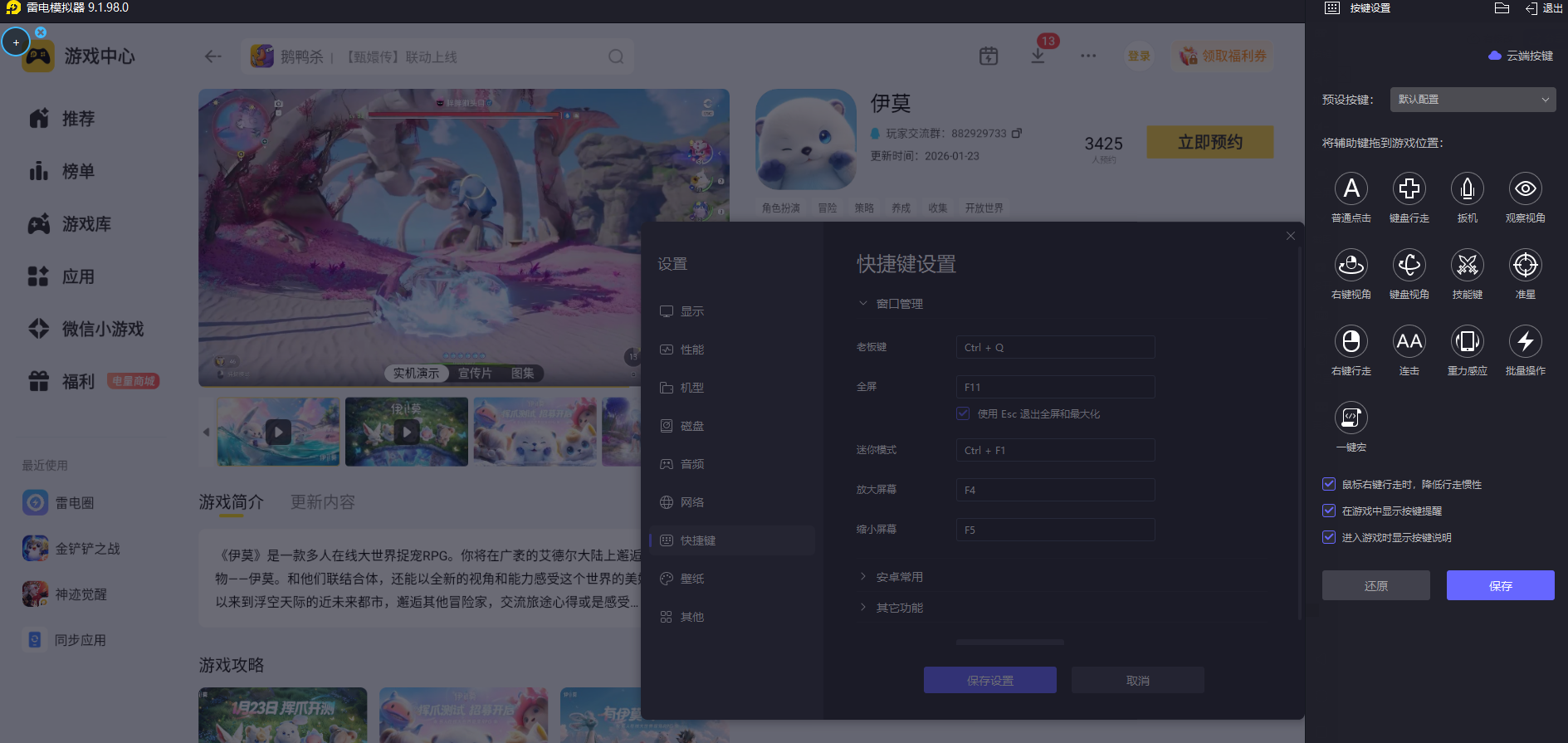
Task: Open the 其他 settings tab
Action: pyautogui.click(x=731, y=617)
